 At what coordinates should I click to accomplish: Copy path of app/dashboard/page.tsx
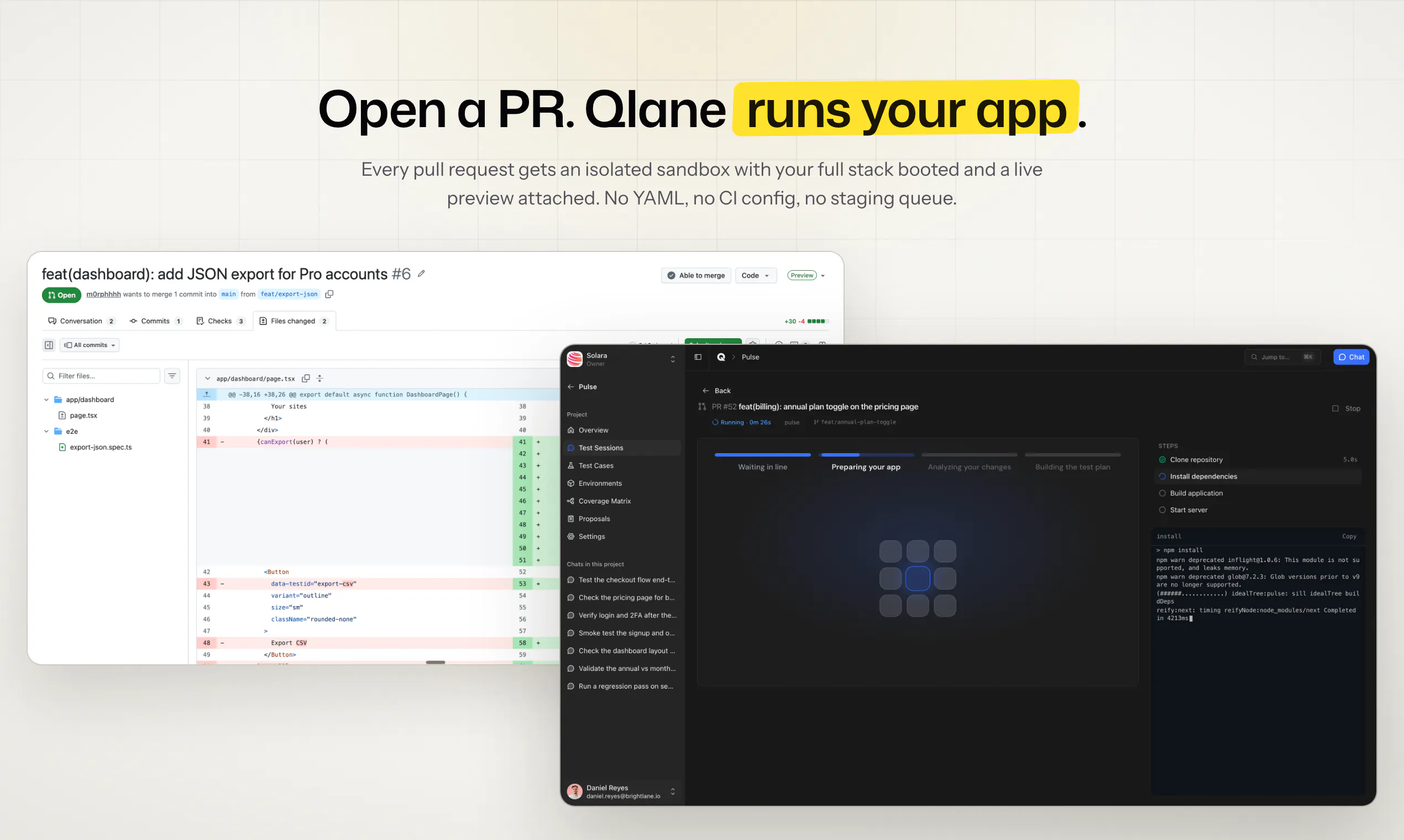tap(306, 378)
